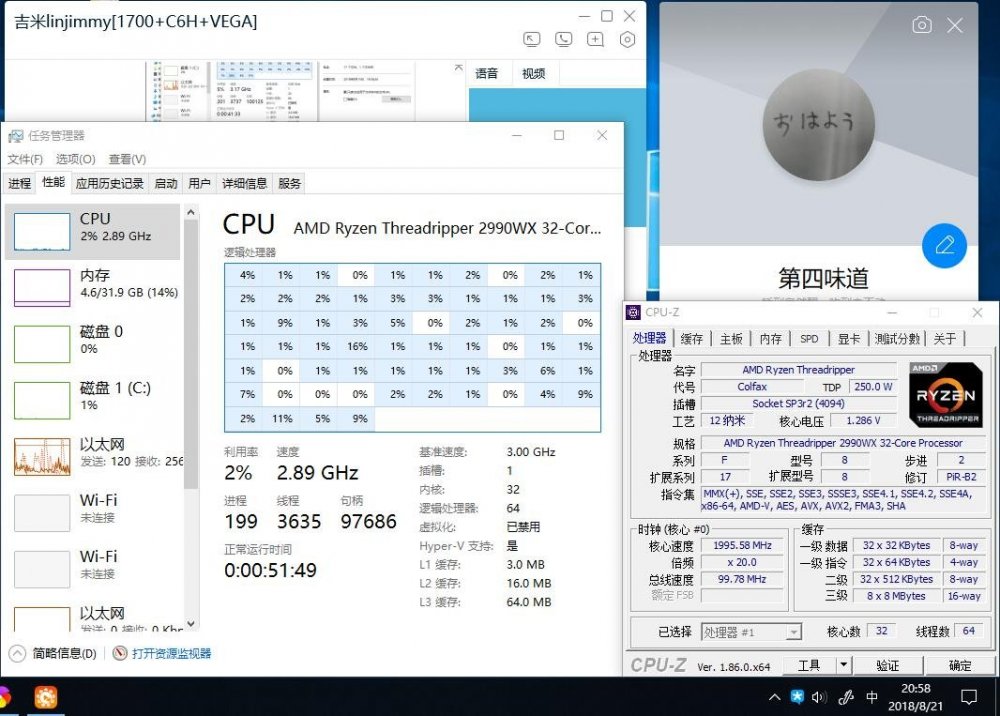Open the 服务 tab in Task Manager
The width and height of the screenshot is (1000, 716).
coord(289,184)
